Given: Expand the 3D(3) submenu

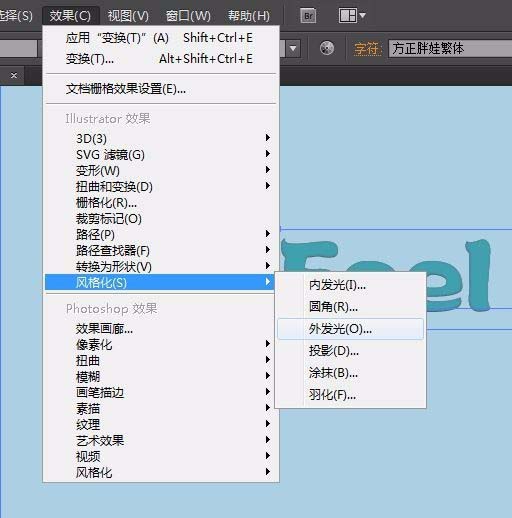Looking at the screenshot, I should [x=161, y=138].
